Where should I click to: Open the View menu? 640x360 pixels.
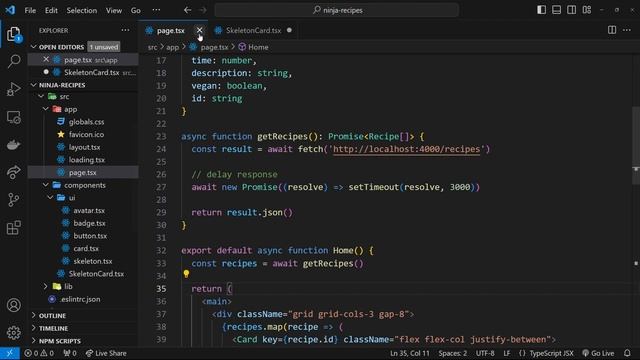coord(114,10)
